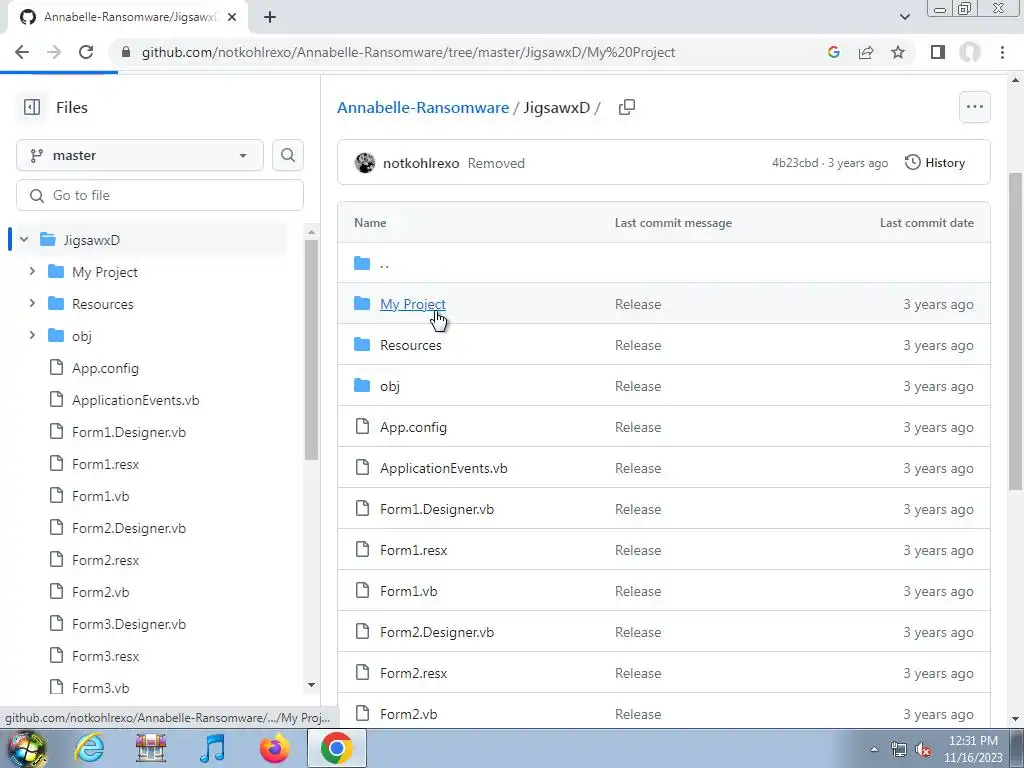Select Form3.resx in the file tree

(x=105, y=656)
